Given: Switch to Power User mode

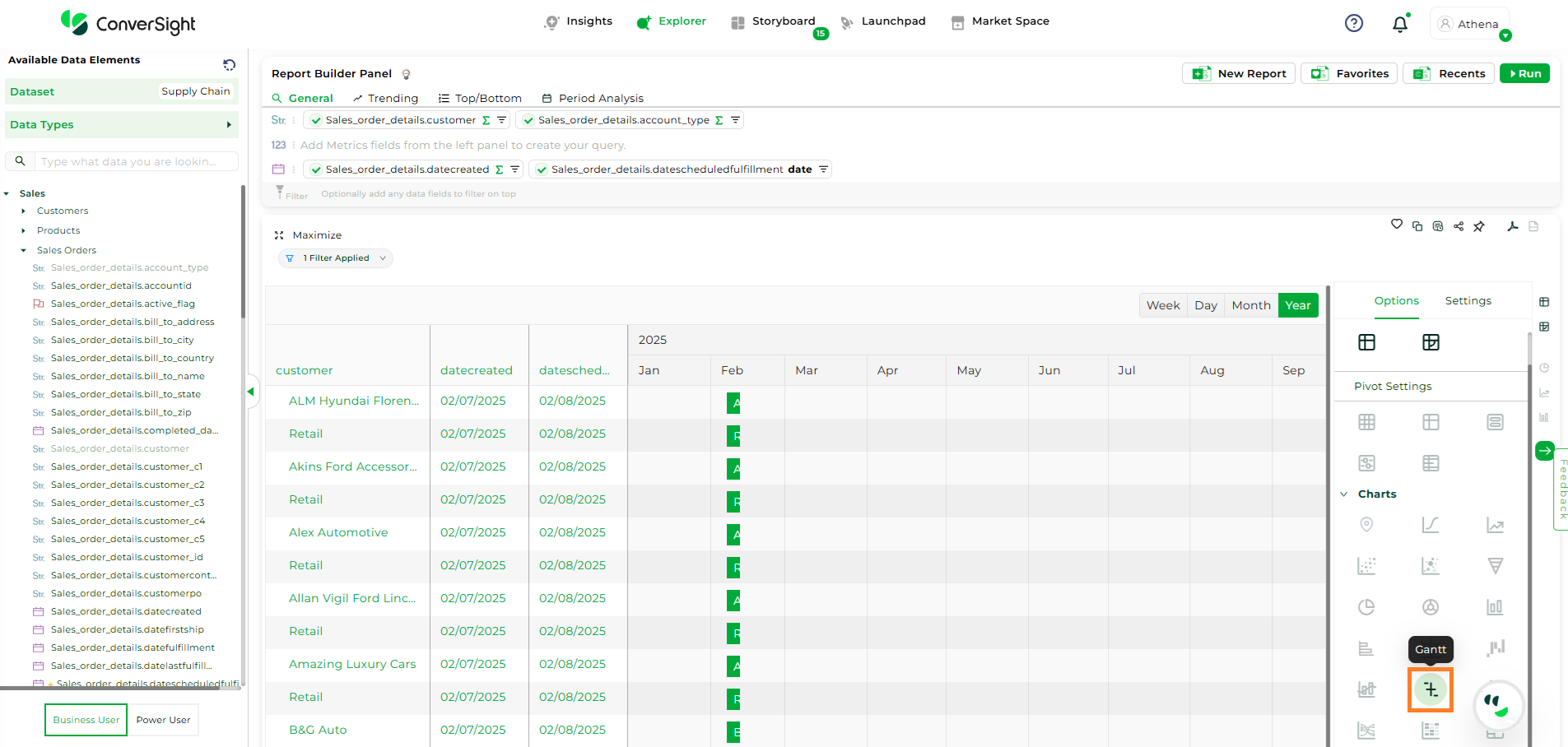Looking at the screenshot, I should [x=163, y=720].
